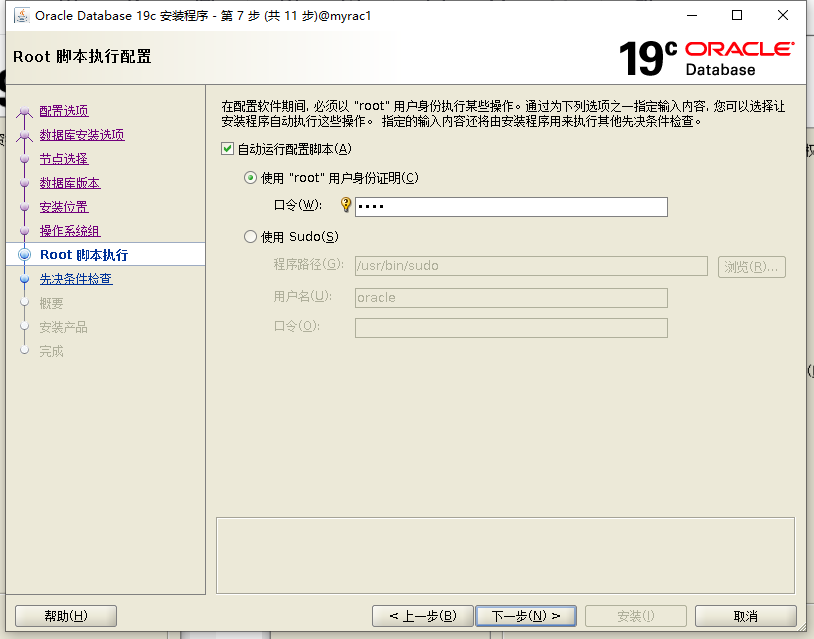Close the Oracle installer window

[783, 16]
